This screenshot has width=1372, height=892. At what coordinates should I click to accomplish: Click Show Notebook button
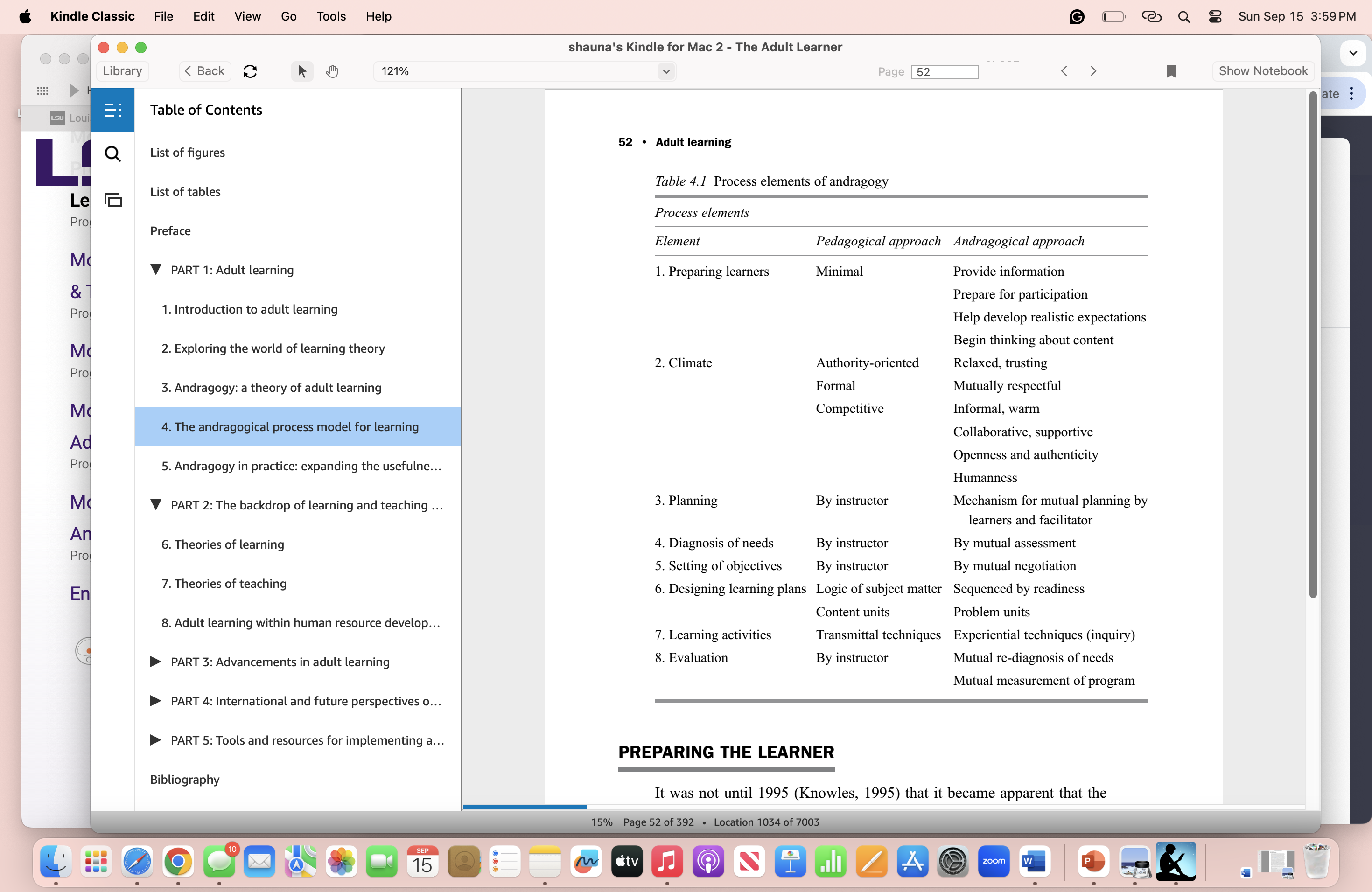click(1263, 71)
